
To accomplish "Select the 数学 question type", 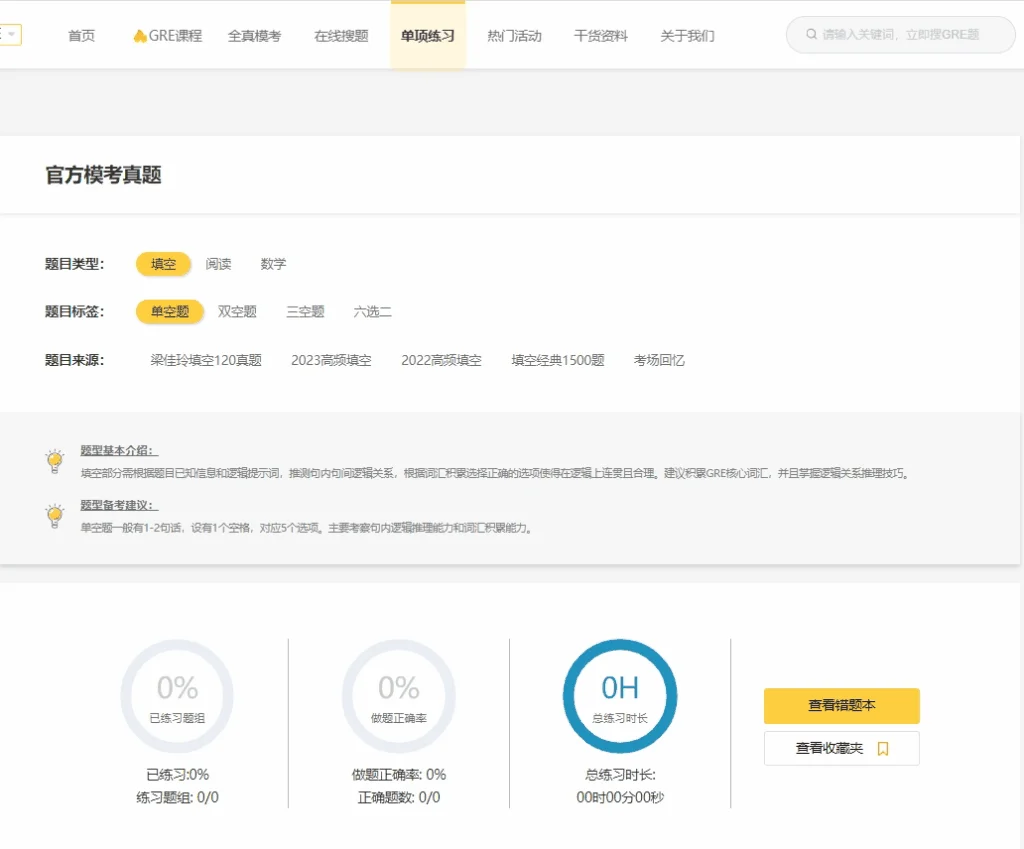I will tap(273, 264).
